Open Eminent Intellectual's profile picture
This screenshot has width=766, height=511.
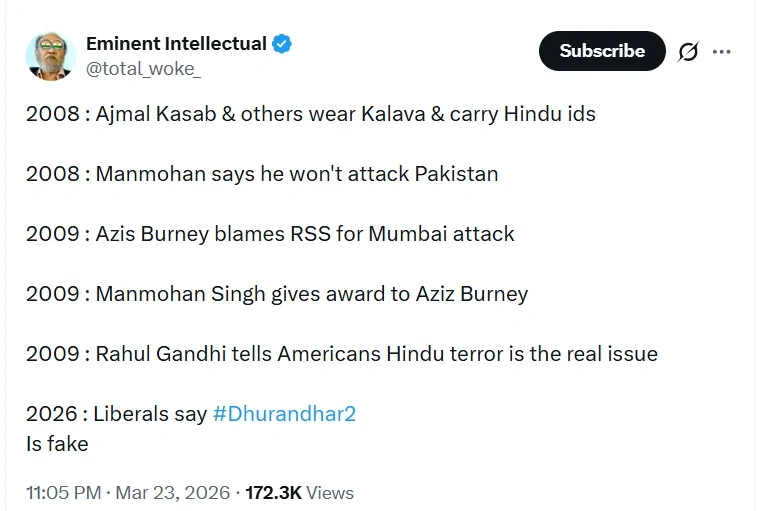point(51,55)
